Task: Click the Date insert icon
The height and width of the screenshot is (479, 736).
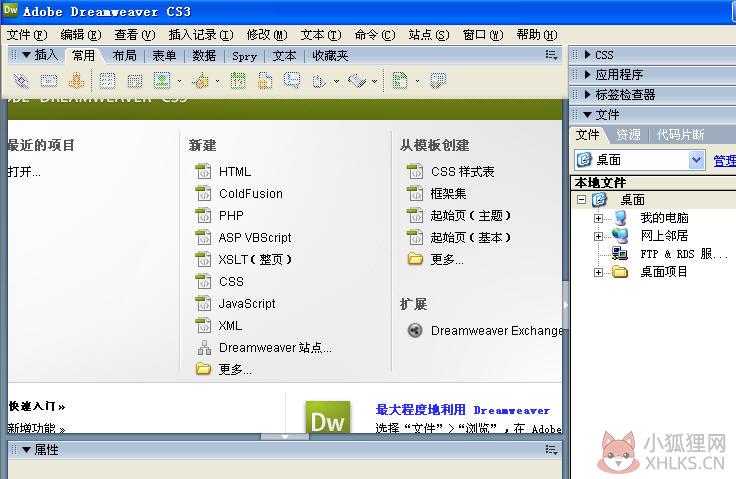Action: point(238,81)
